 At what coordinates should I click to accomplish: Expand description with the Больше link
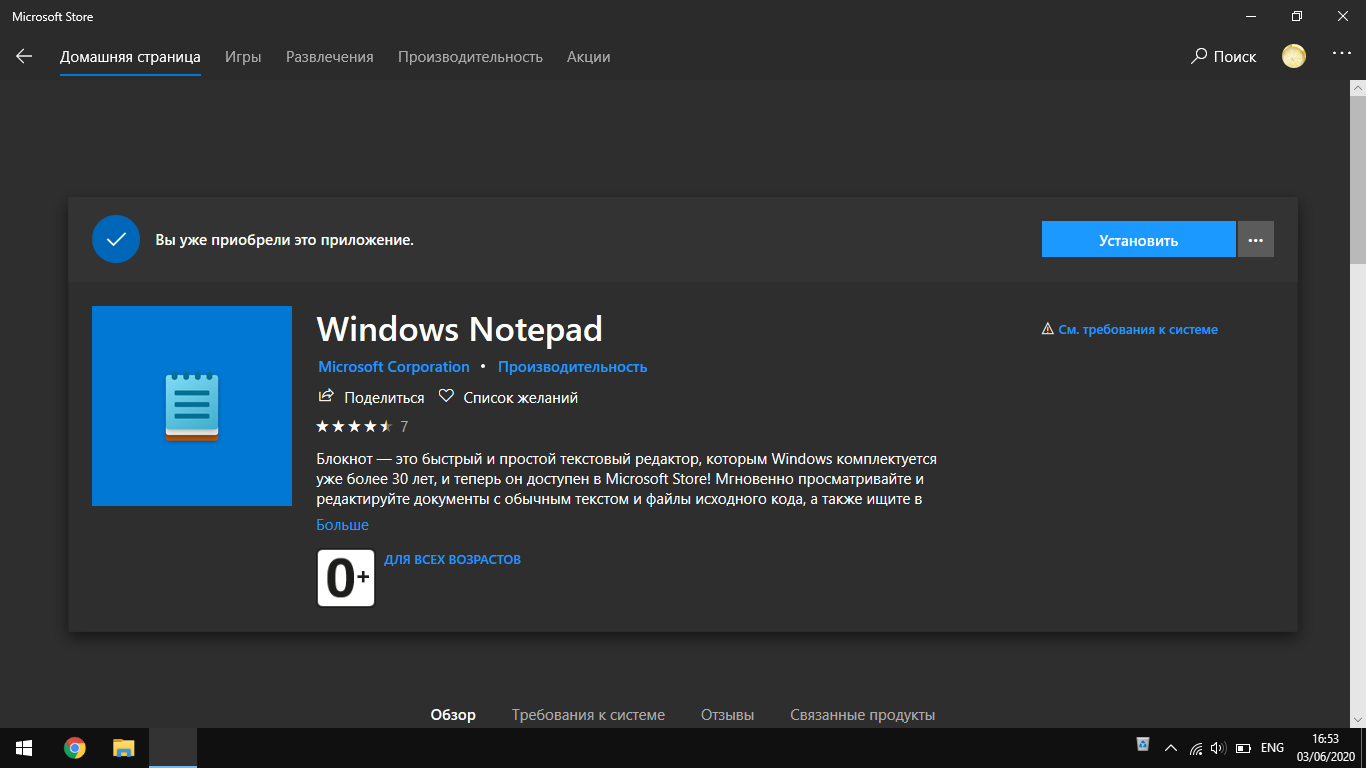pyautogui.click(x=343, y=525)
